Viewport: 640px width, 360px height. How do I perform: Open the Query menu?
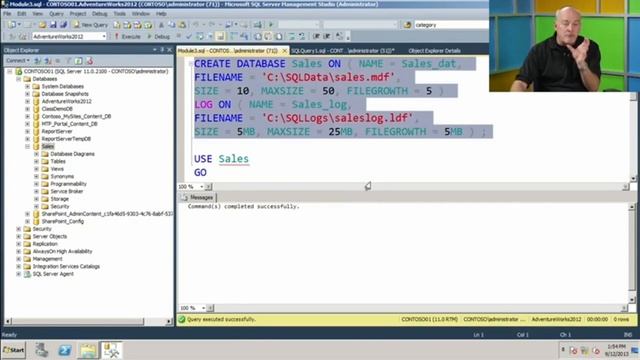[56, 13]
